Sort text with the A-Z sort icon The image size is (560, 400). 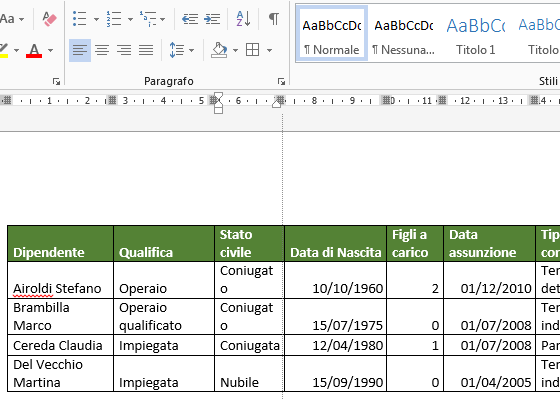(243, 19)
